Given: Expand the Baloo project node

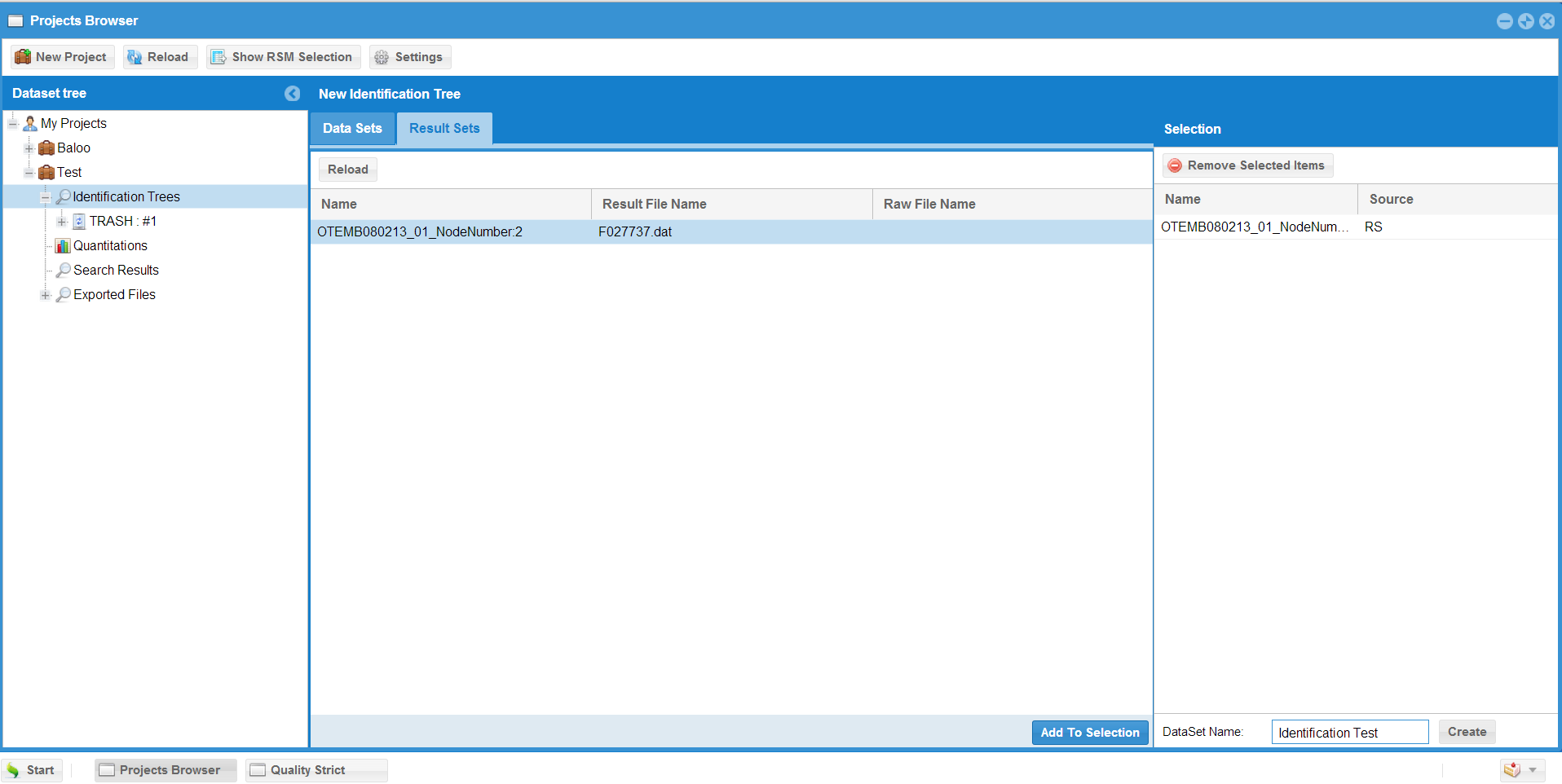Looking at the screenshot, I should coord(29,148).
